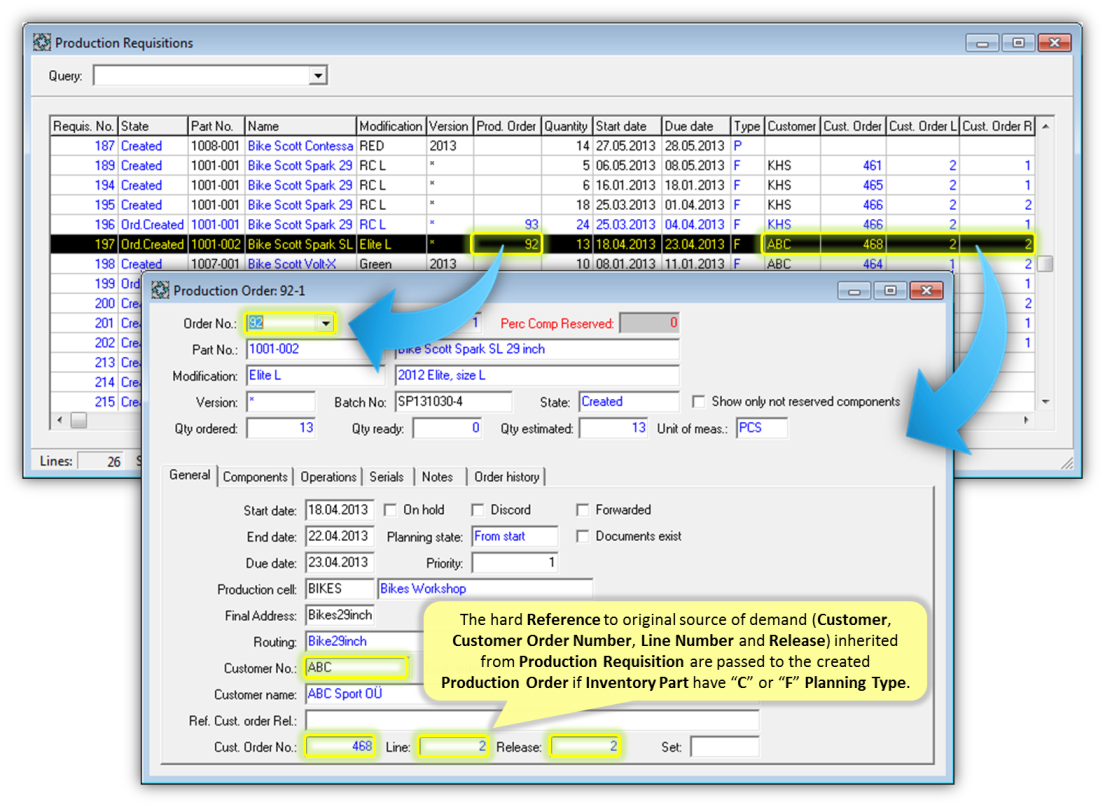Open the Order history tab

coord(507,477)
